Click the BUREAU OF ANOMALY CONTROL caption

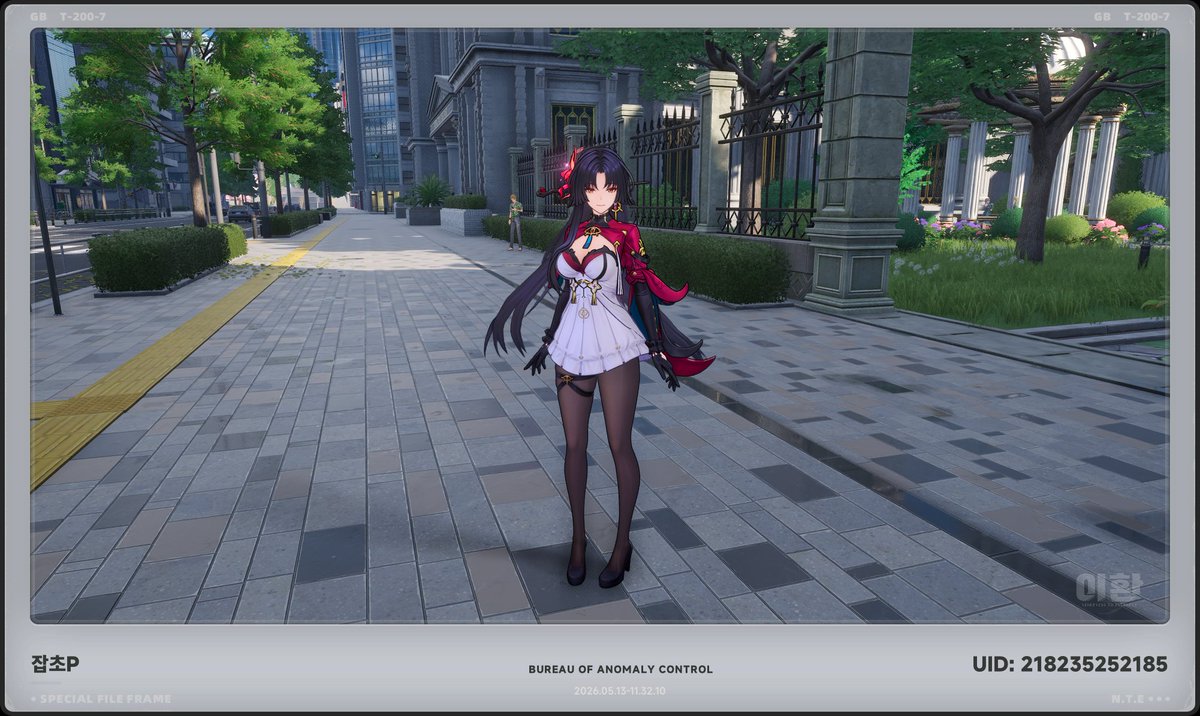(x=620, y=670)
